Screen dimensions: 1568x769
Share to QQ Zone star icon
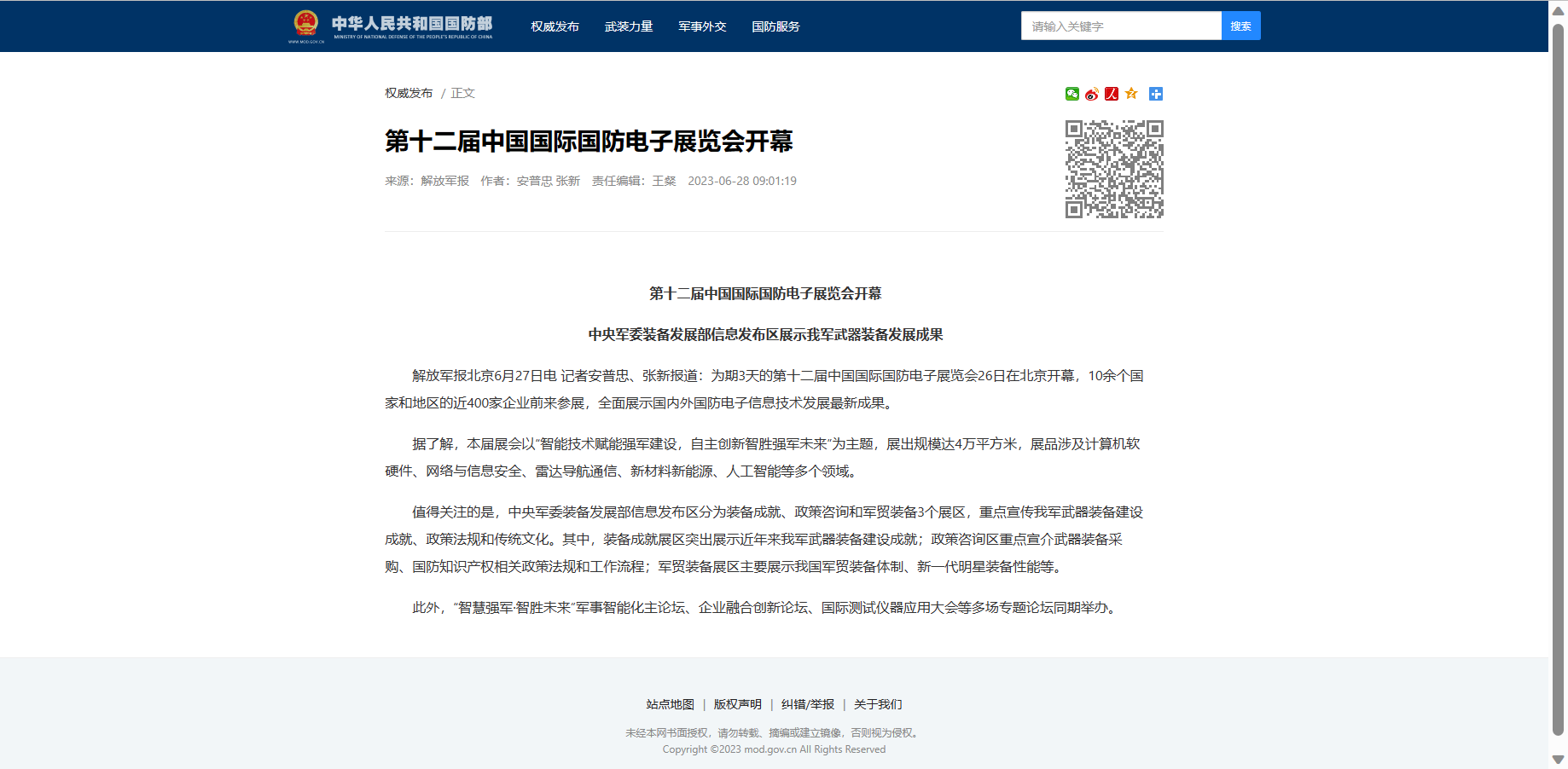[x=1131, y=94]
